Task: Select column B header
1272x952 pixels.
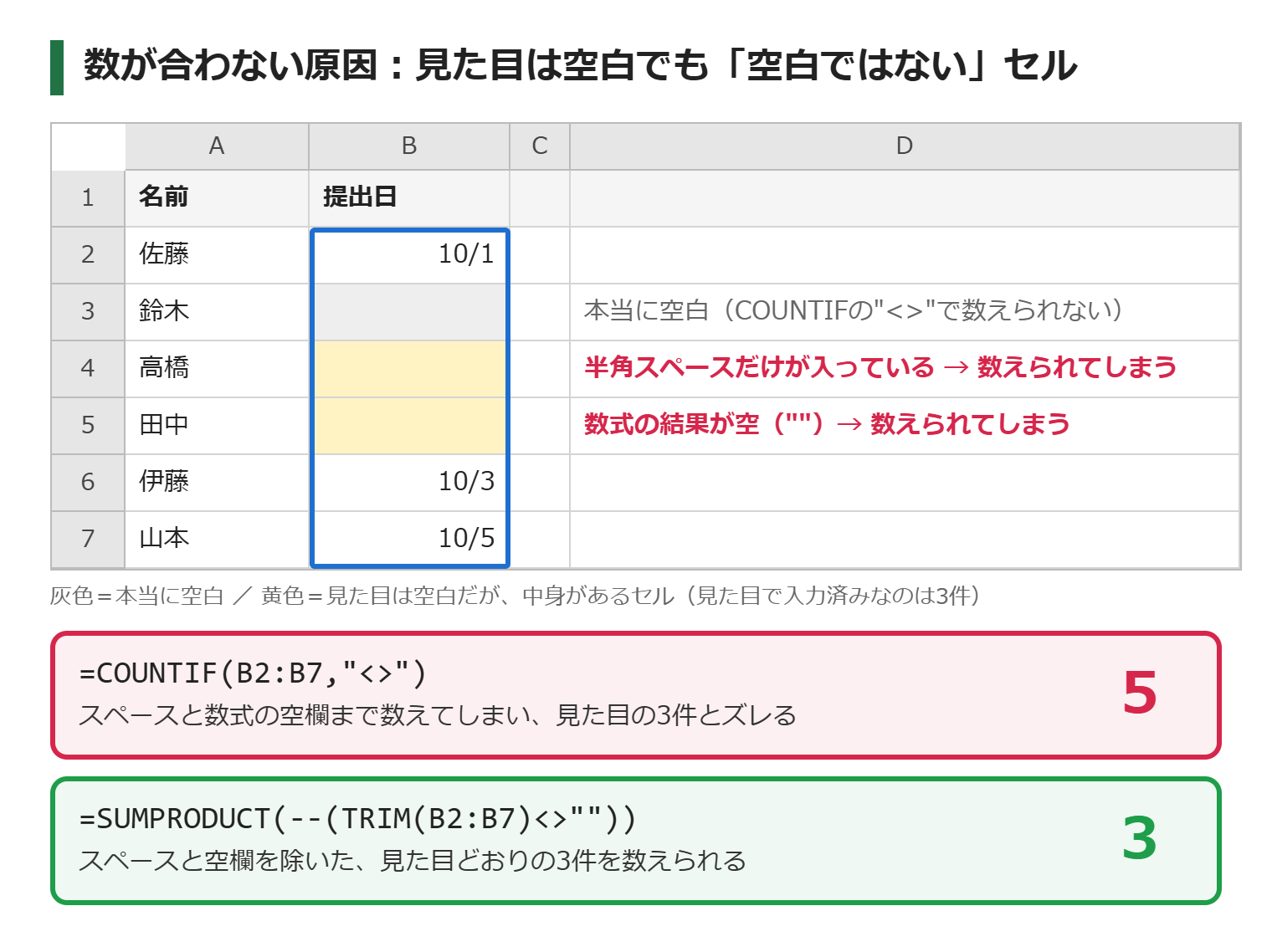Action: pyautogui.click(x=409, y=146)
